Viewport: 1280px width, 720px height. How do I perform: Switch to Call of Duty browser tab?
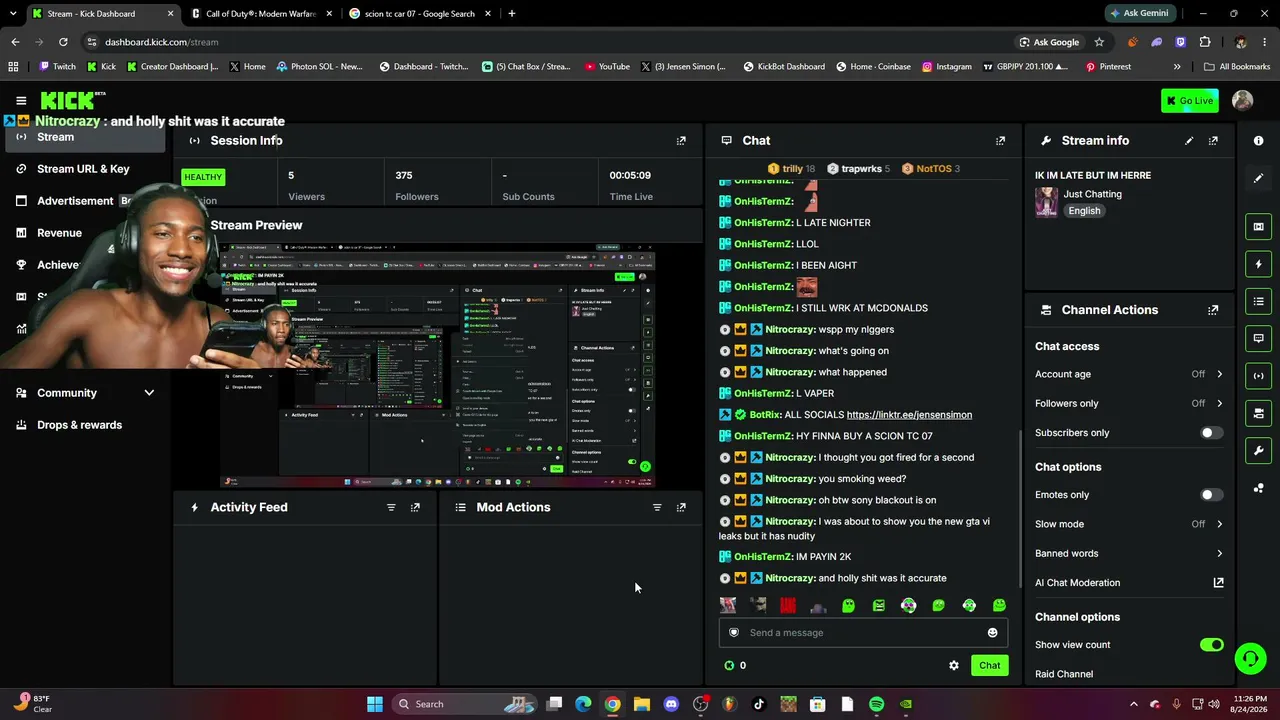pyautogui.click(x=261, y=14)
